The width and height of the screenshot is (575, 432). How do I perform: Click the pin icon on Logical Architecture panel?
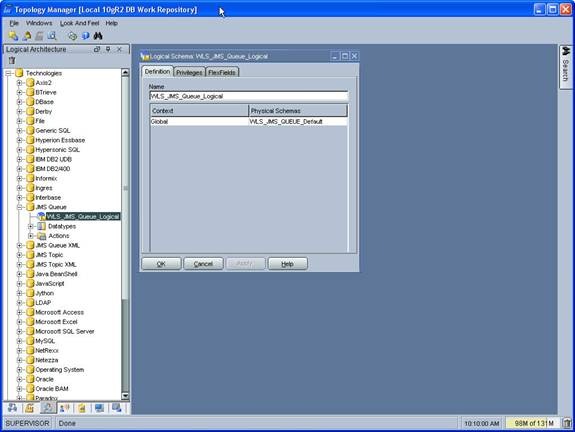point(108,49)
